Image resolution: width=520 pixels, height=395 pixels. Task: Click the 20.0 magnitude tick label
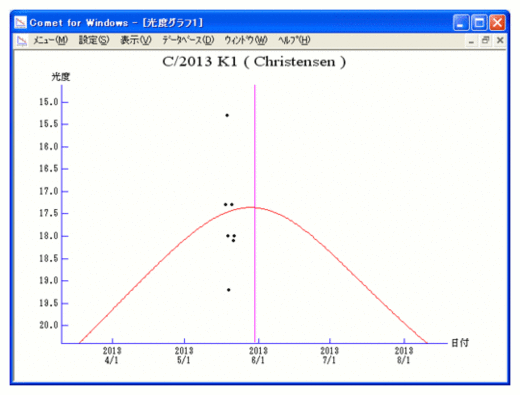(x=49, y=325)
